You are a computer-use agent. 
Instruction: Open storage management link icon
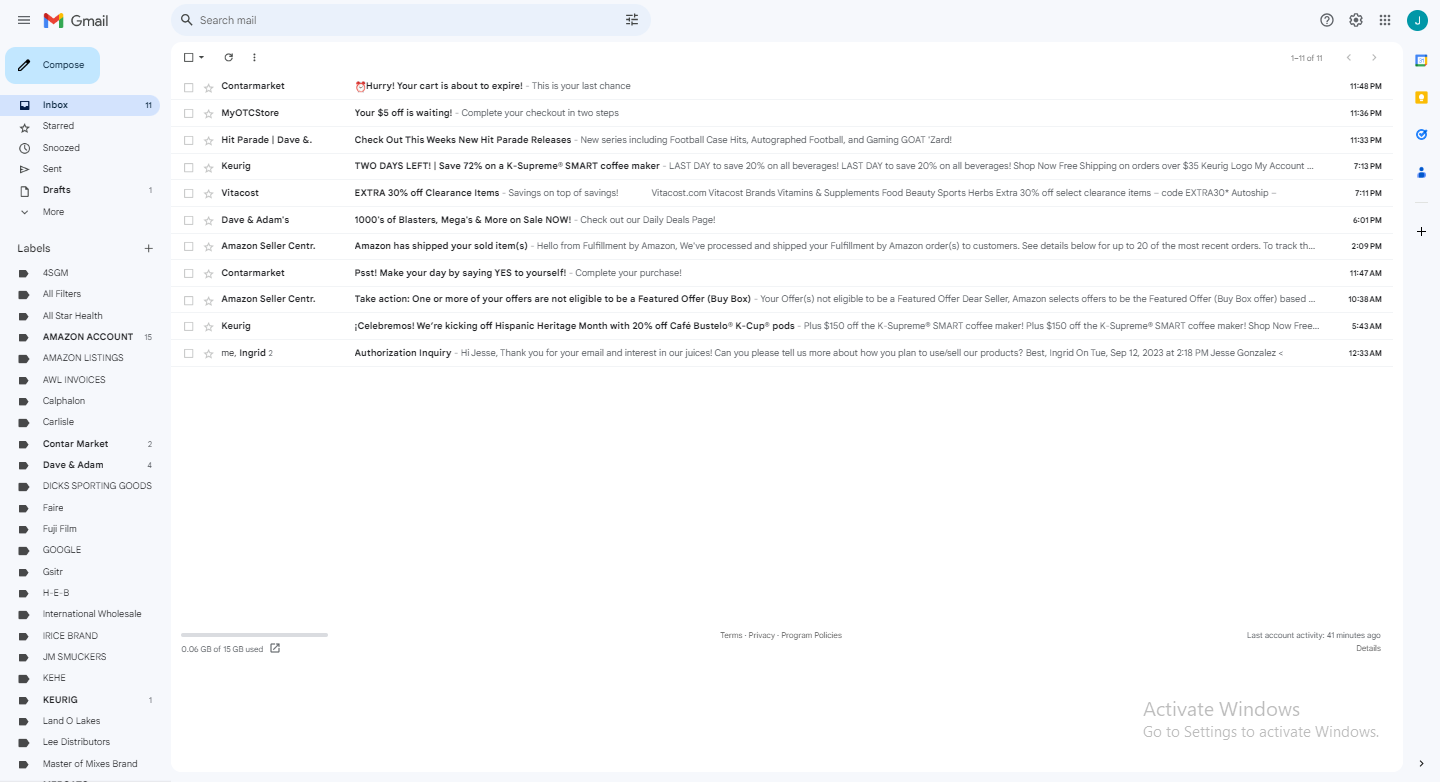click(275, 649)
